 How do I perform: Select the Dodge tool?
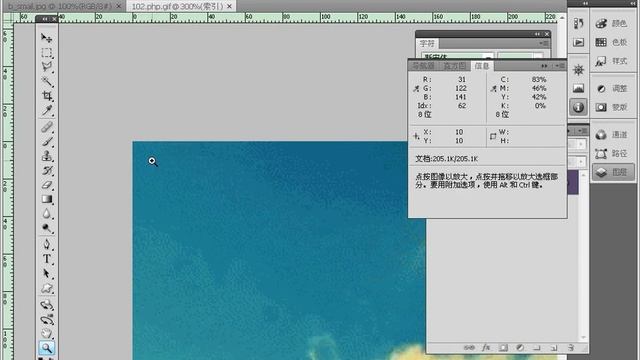[x=47, y=228]
